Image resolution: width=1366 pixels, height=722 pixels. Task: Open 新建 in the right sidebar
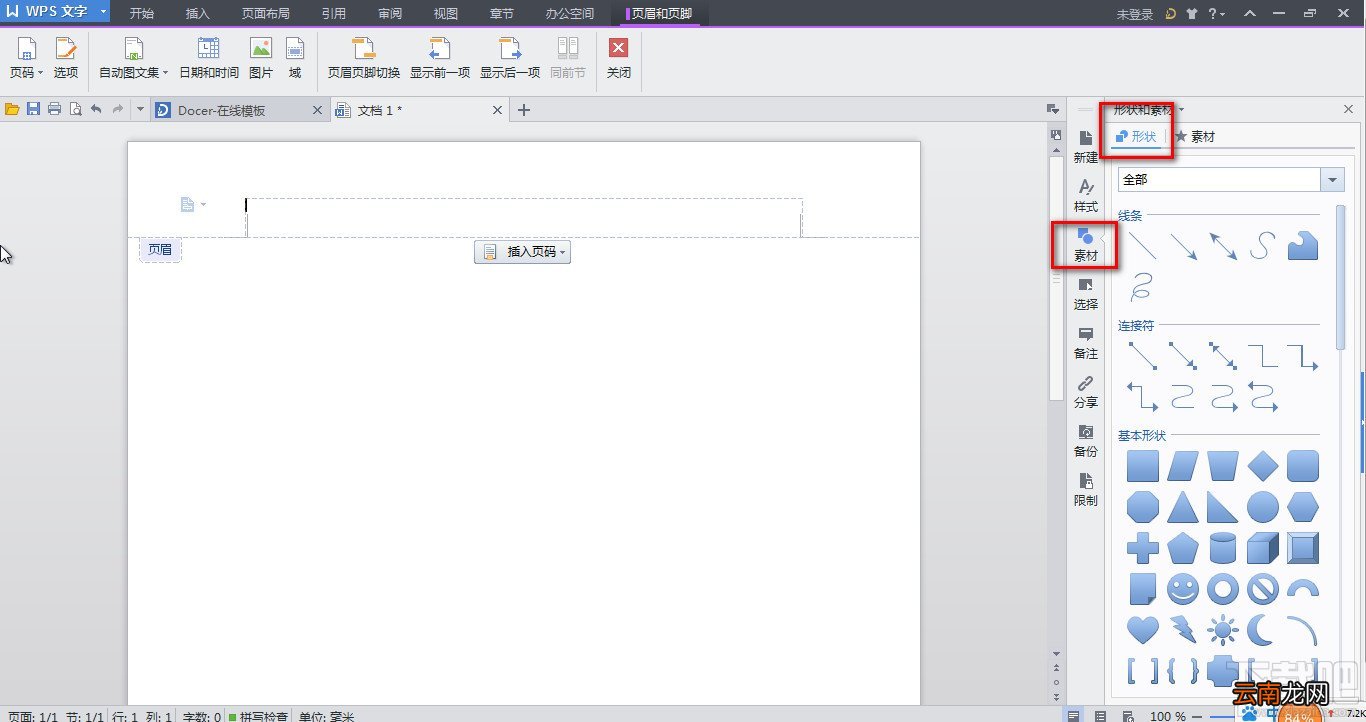pos(1086,147)
